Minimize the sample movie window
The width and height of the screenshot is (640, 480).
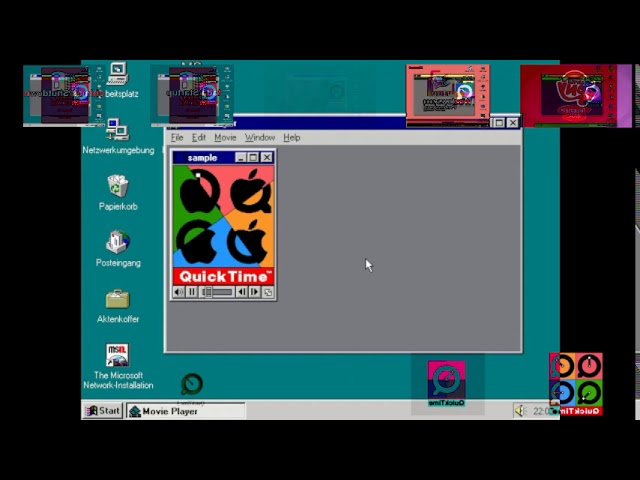[240, 158]
